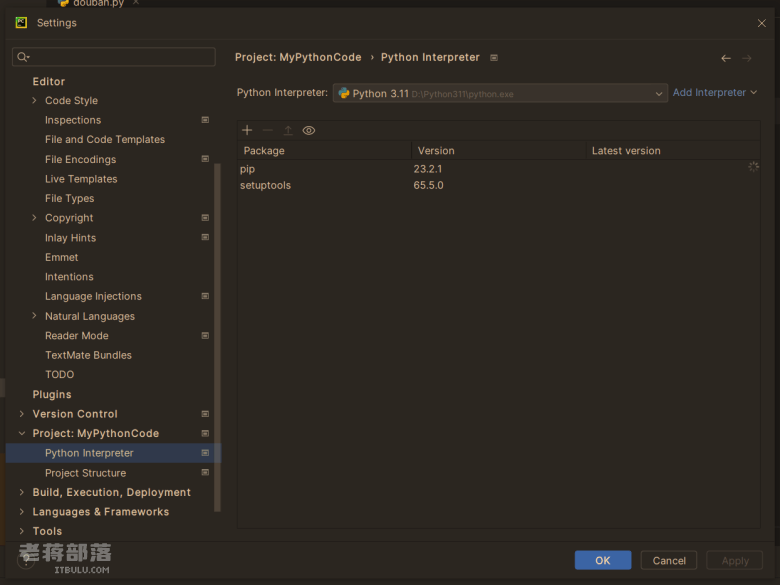
Task: Open File Types settings
Action: pos(70,198)
